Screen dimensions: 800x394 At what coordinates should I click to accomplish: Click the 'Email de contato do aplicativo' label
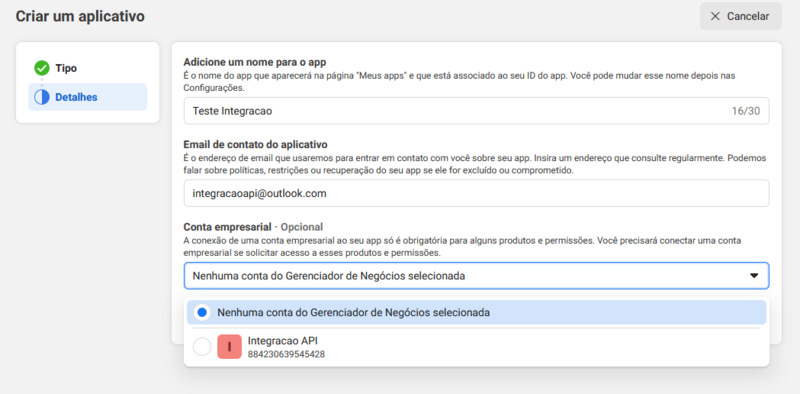[x=255, y=144]
